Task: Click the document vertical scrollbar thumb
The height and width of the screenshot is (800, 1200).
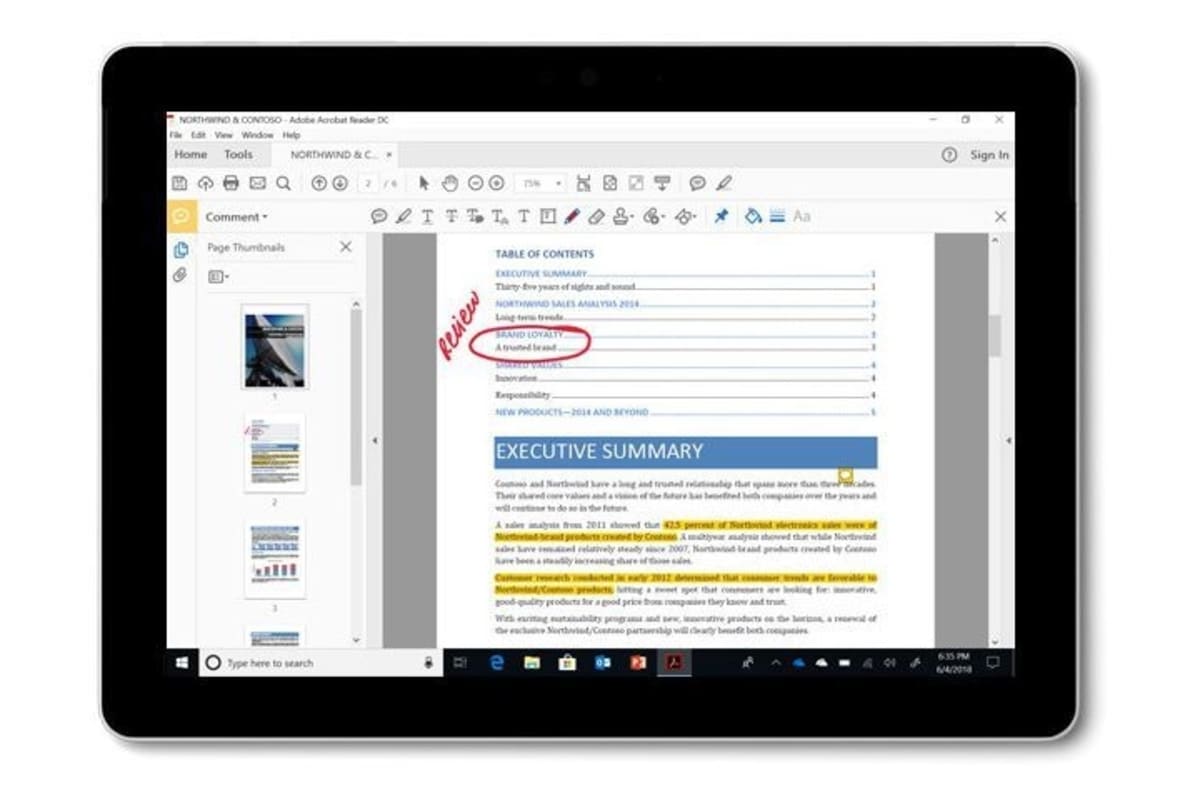Action: (994, 336)
